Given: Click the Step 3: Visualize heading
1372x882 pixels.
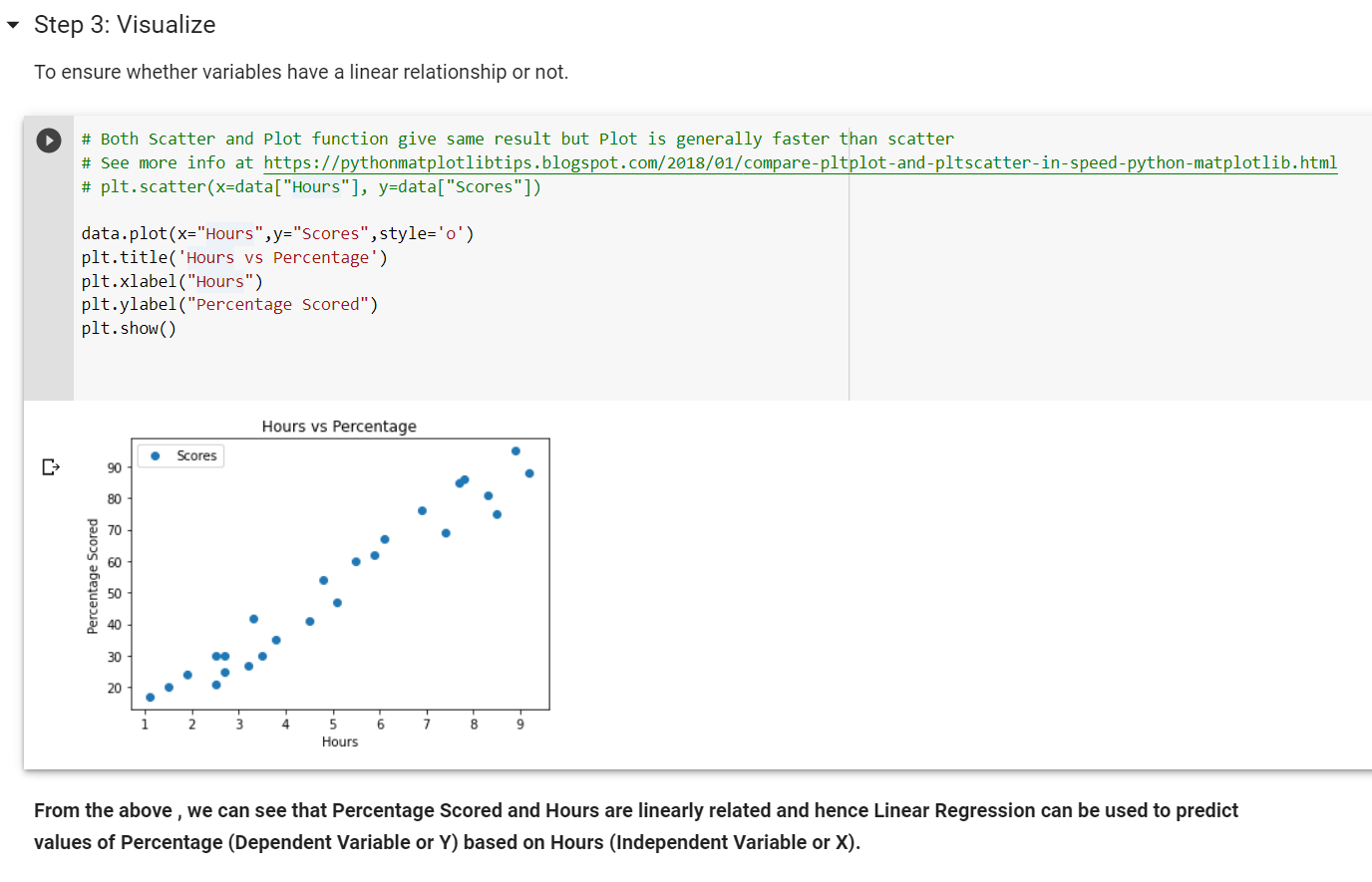Looking at the screenshot, I should pyautogui.click(x=125, y=25).
